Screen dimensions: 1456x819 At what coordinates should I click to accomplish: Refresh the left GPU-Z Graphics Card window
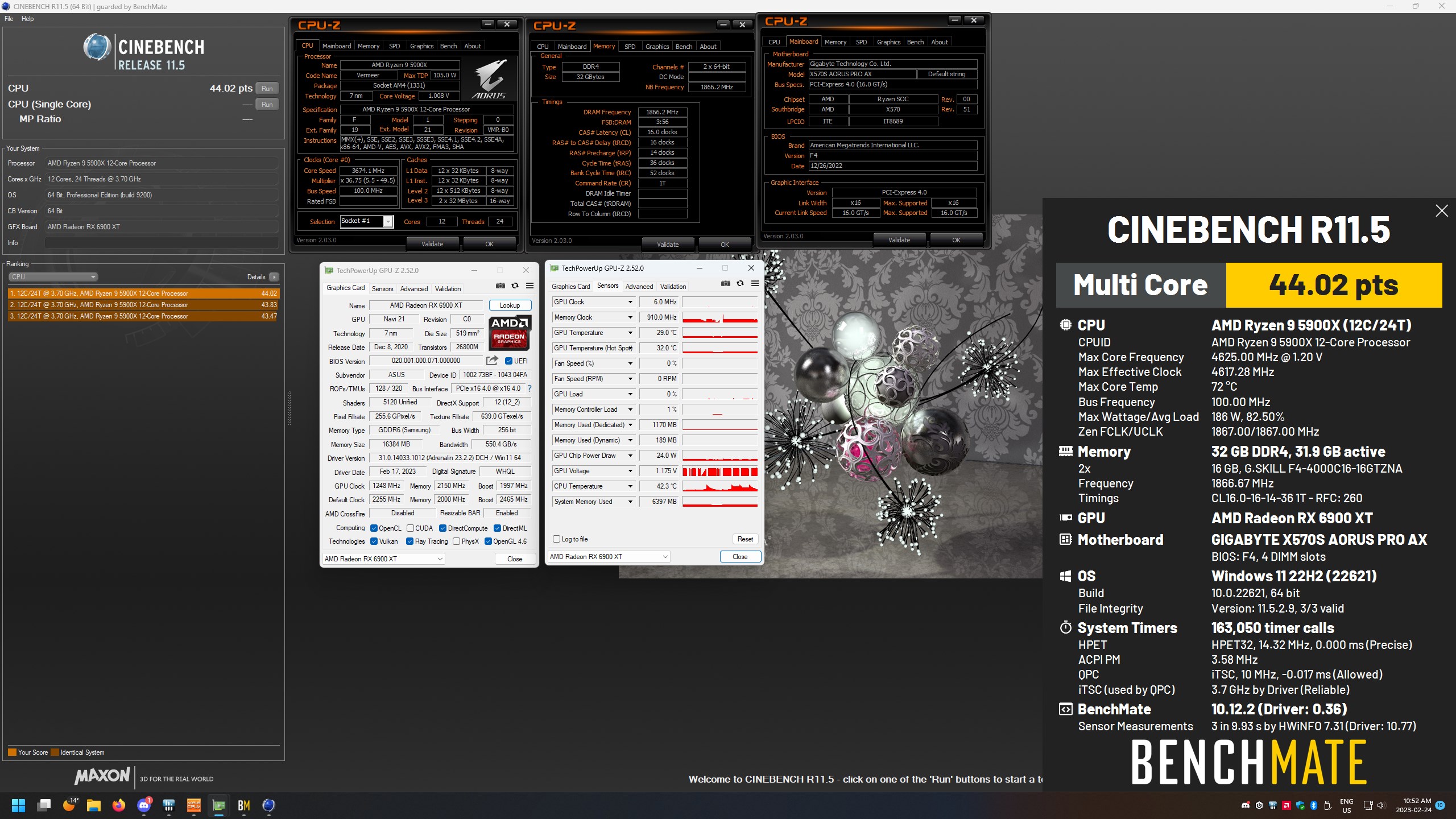pyautogui.click(x=515, y=286)
